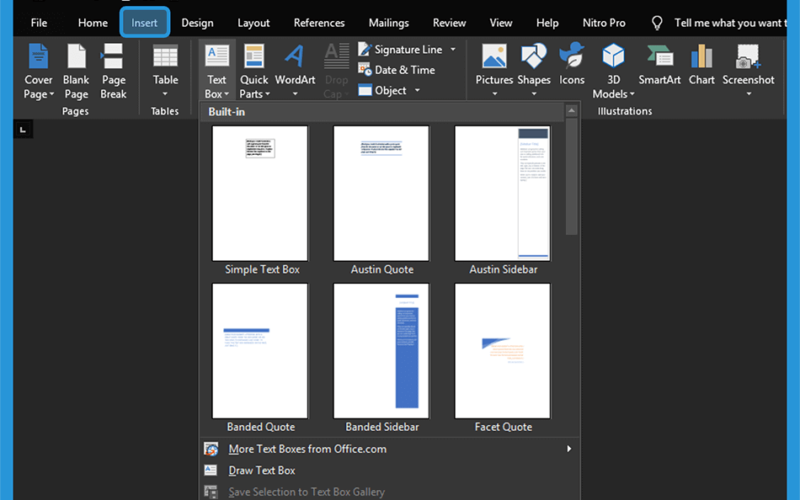Screen dimensions: 800x500
Task: Open the Table insert menu
Action: pyautogui.click(x=165, y=71)
